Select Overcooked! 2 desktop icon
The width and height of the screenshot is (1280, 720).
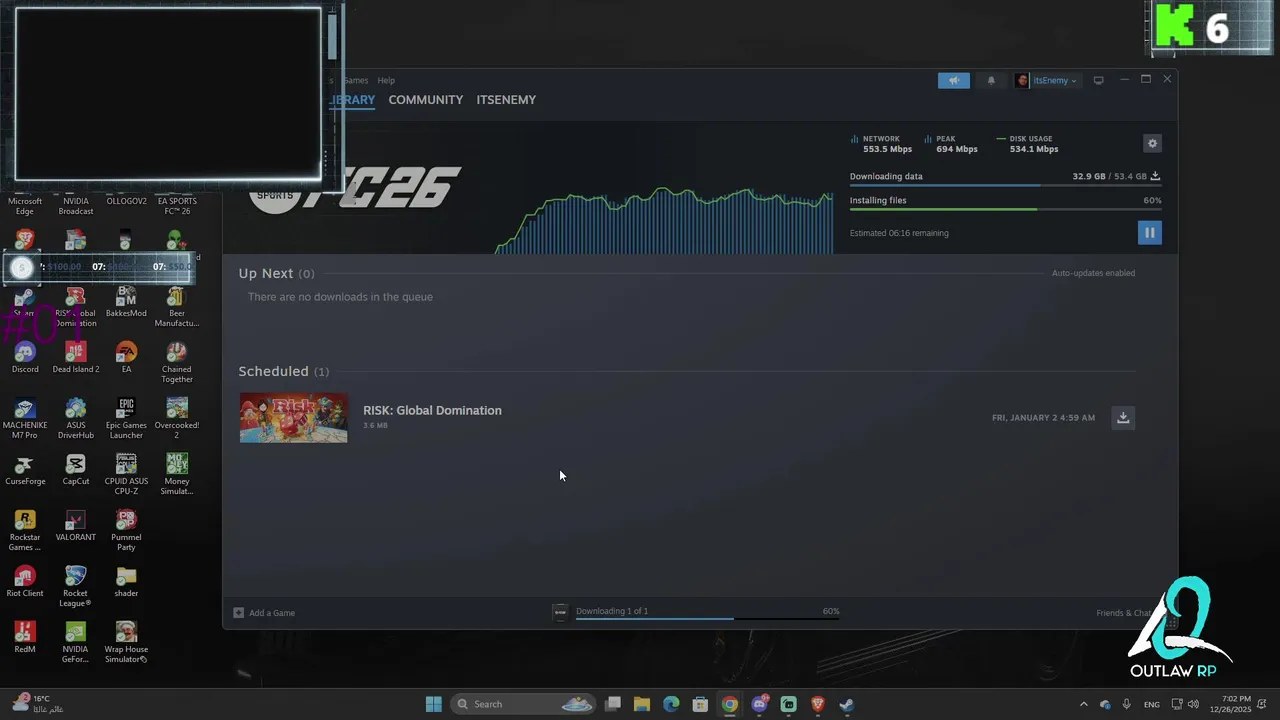click(x=177, y=418)
